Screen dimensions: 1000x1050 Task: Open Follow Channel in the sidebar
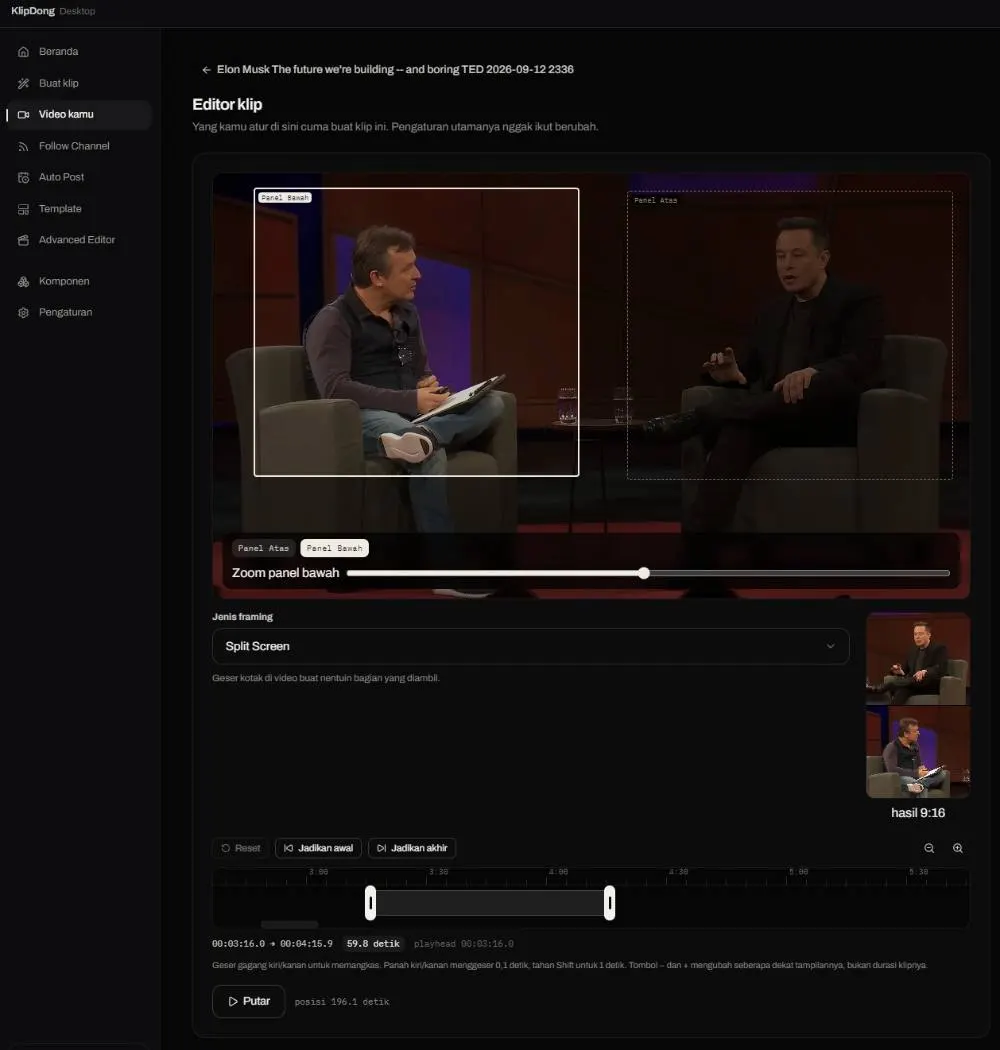pos(79,146)
